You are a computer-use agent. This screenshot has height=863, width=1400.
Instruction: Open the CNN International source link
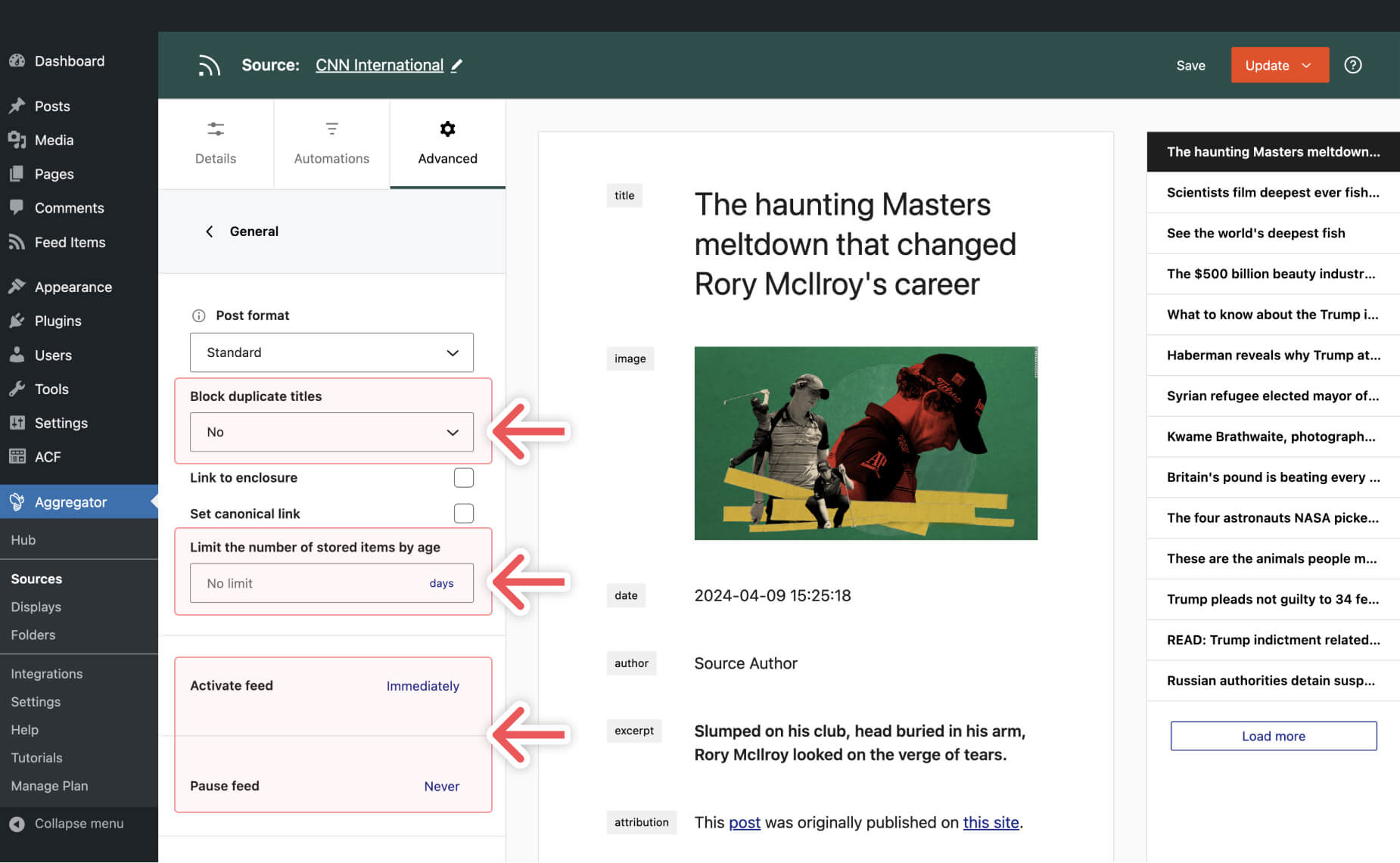(379, 65)
